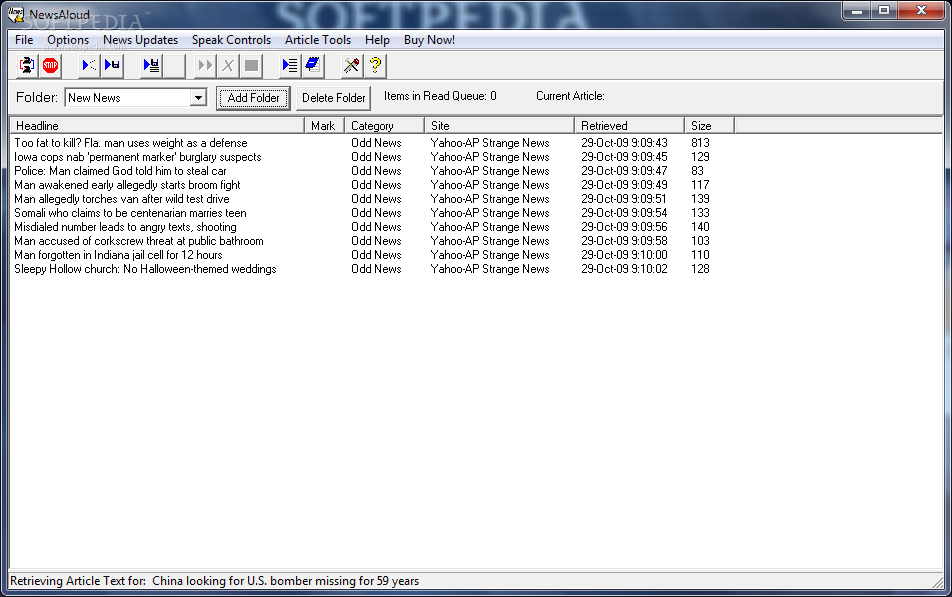Sort by the Headline column header
This screenshot has height=597, width=952.
tap(157, 126)
